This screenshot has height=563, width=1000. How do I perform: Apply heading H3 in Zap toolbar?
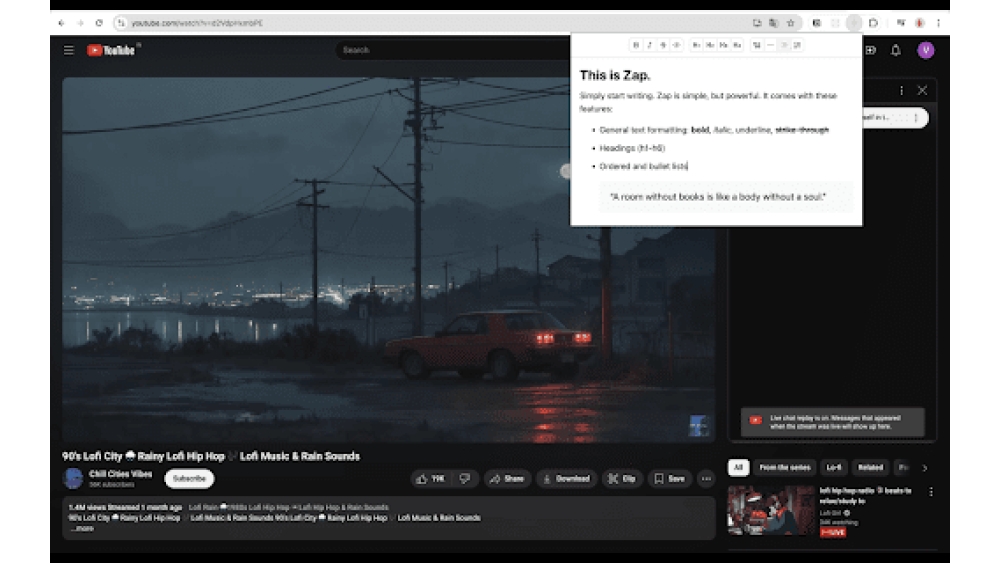[723, 45]
